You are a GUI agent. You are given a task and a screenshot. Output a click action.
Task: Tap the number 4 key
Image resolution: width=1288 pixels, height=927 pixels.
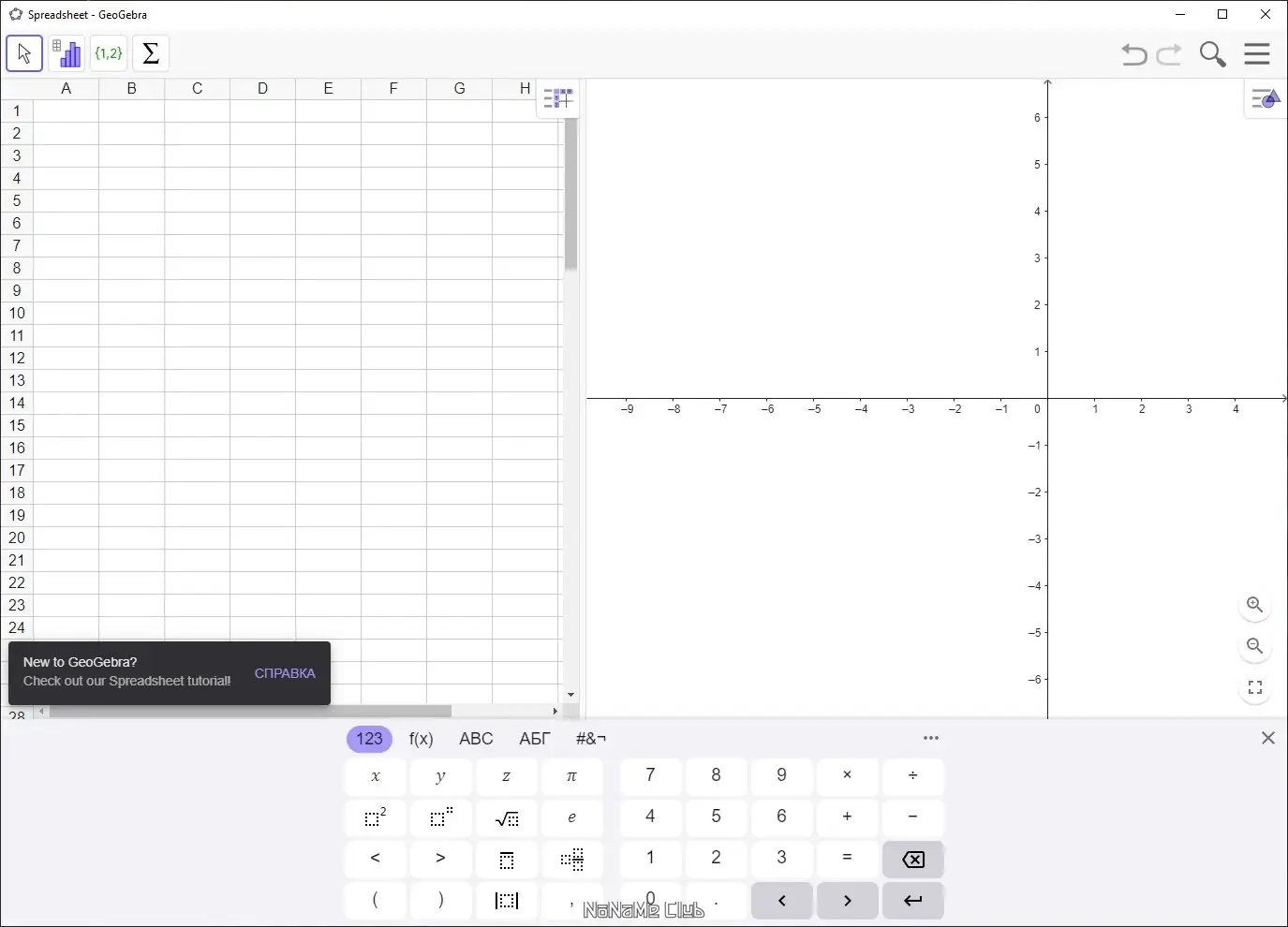[x=651, y=818]
